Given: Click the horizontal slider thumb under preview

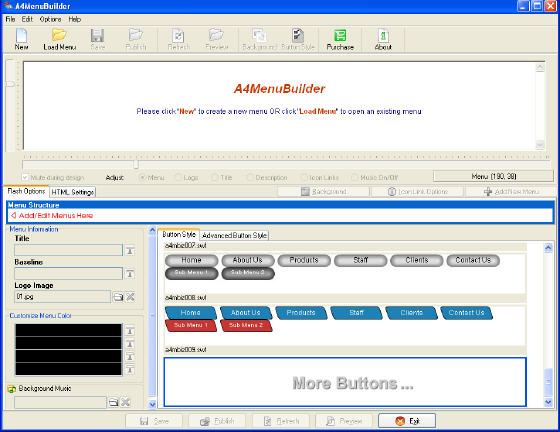Looking at the screenshot, I should (136, 164).
